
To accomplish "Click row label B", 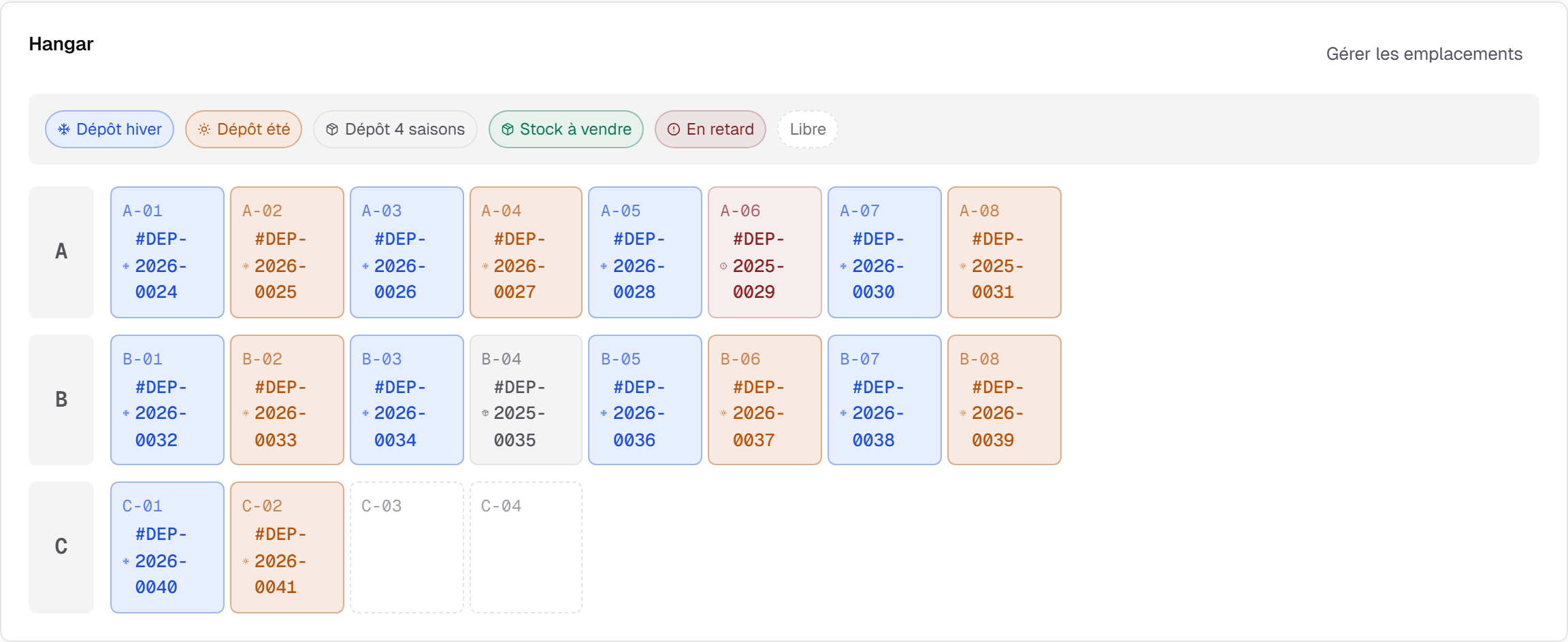I will click(x=61, y=400).
